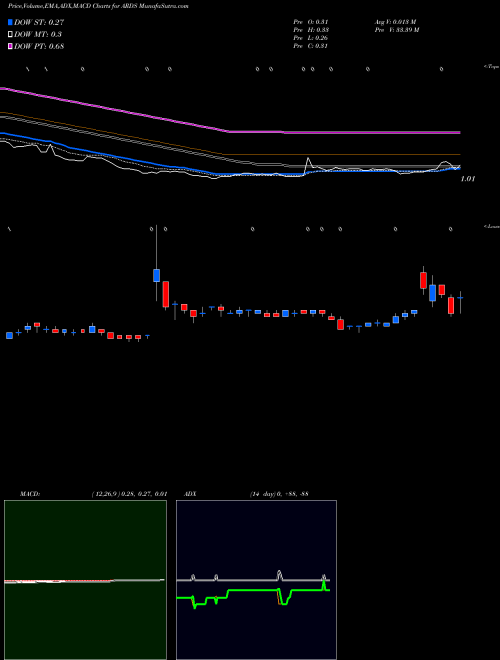Screen dimensions: 500x660
Task: Click the 'Pre H: 0.33' high value
Action: pyautogui.click(x=311, y=30)
